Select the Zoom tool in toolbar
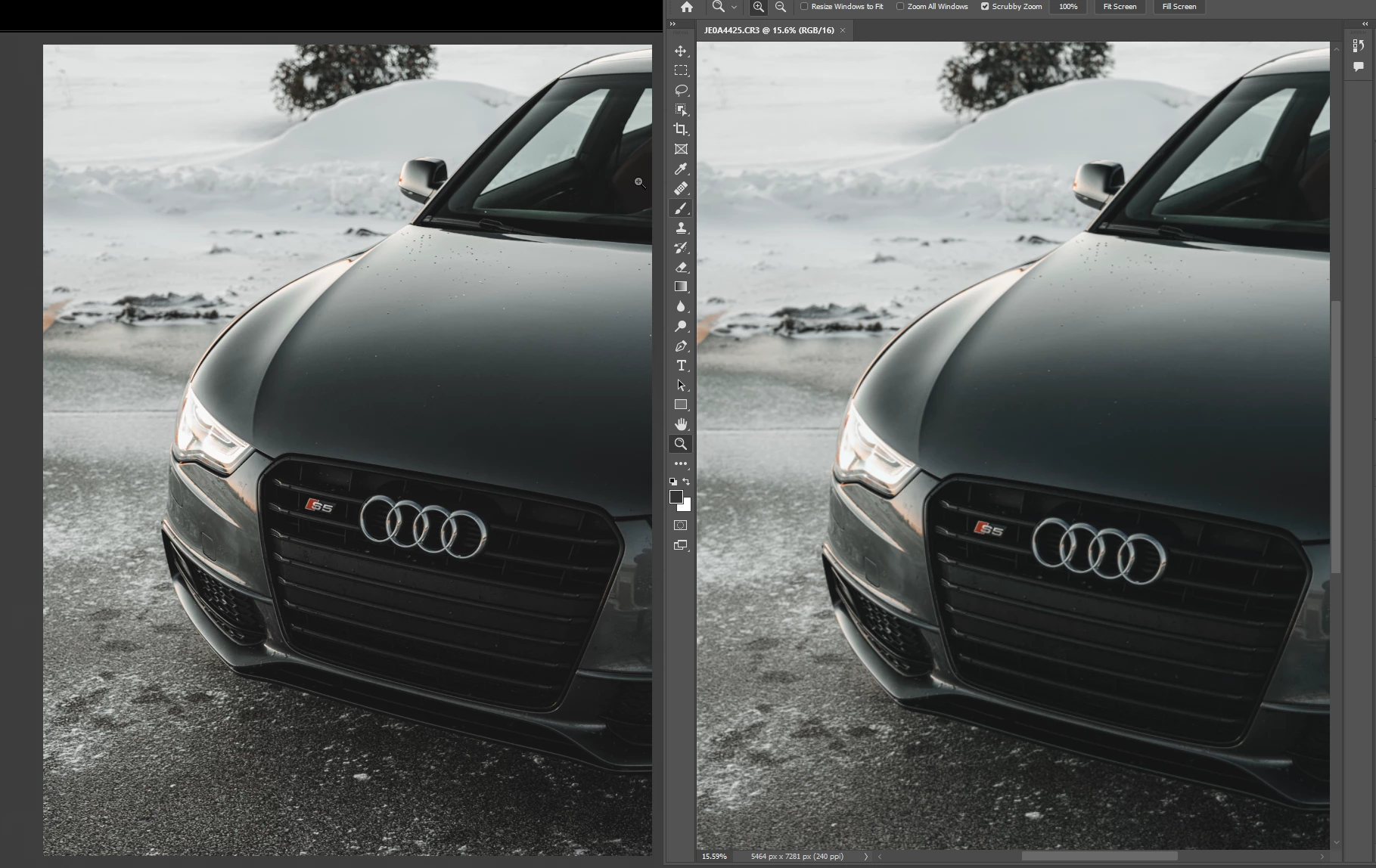1376x868 pixels. tap(681, 444)
